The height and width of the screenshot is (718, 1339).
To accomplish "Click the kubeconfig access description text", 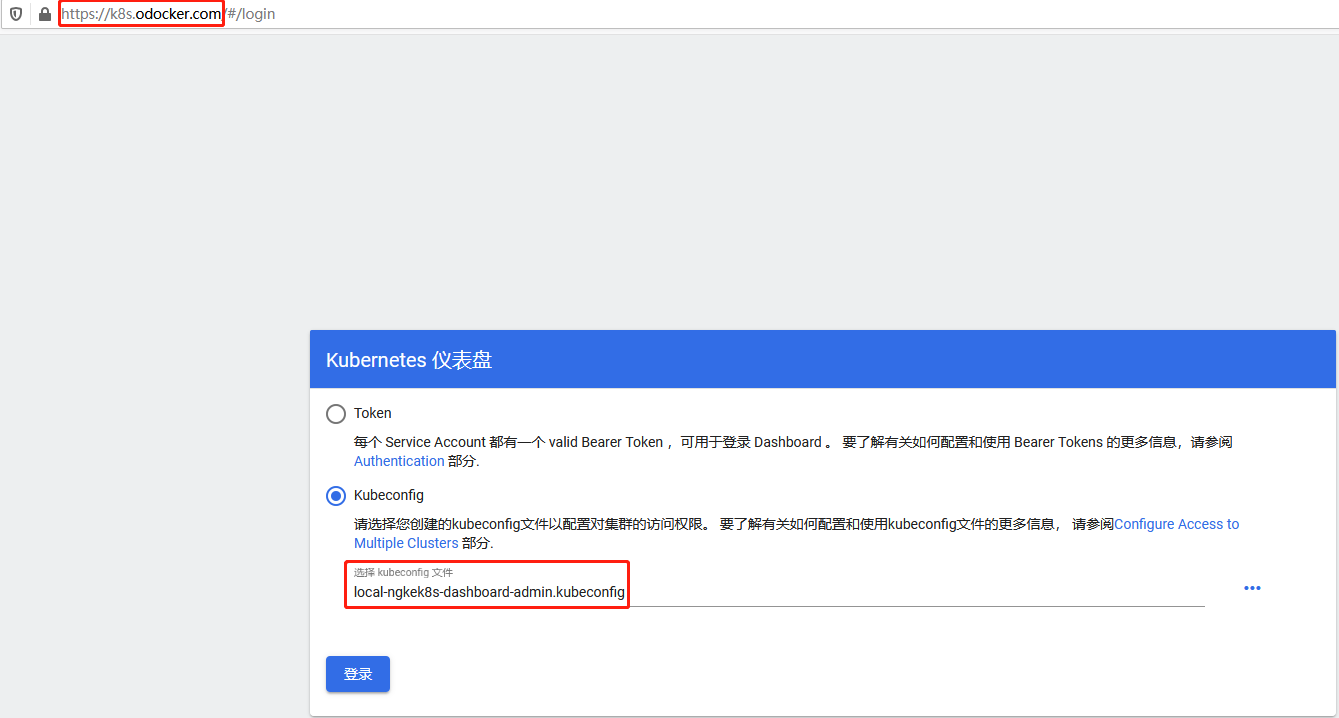I will 700,524.
